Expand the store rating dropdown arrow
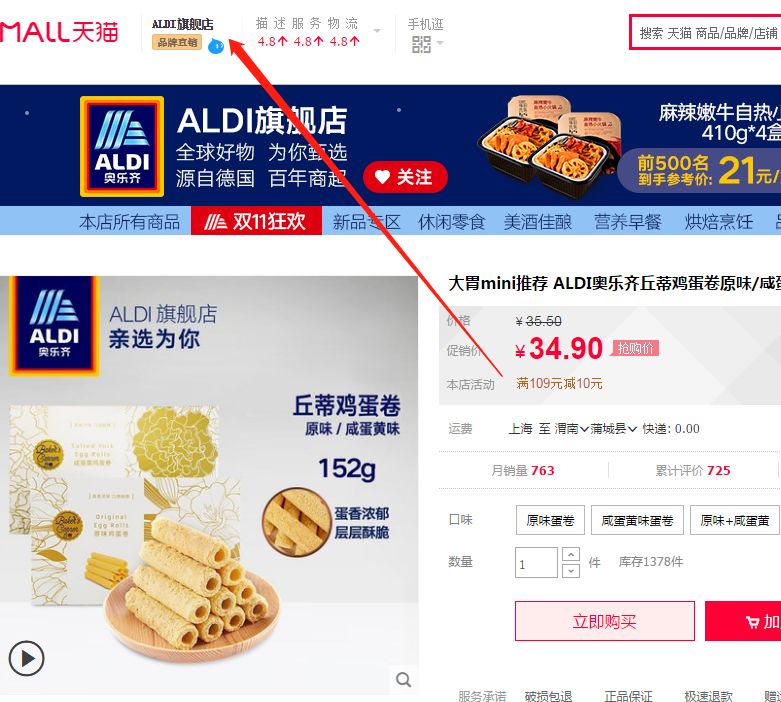This screenshot has height=702, width=781. pos(377,31)
